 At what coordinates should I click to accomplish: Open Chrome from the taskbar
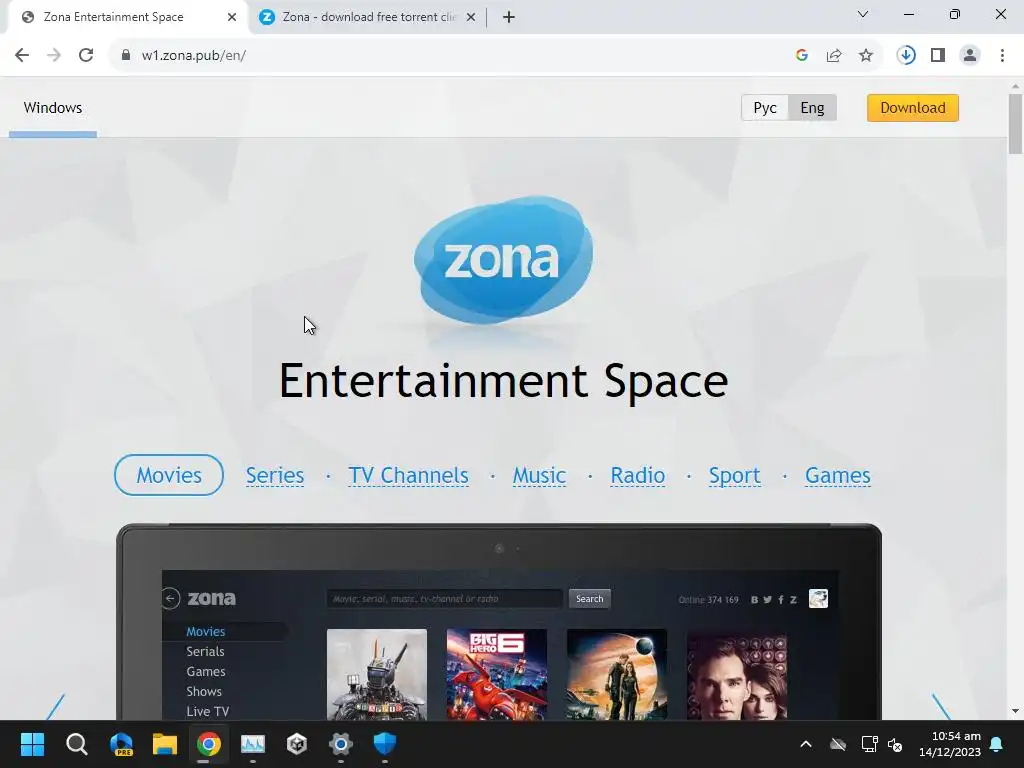pos(209,744)
